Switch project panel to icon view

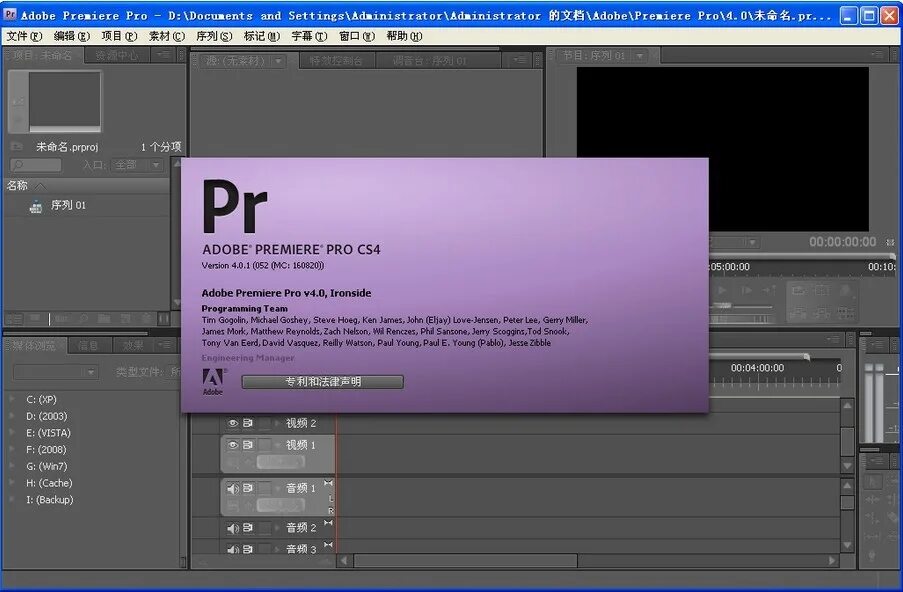pos(35,318)
